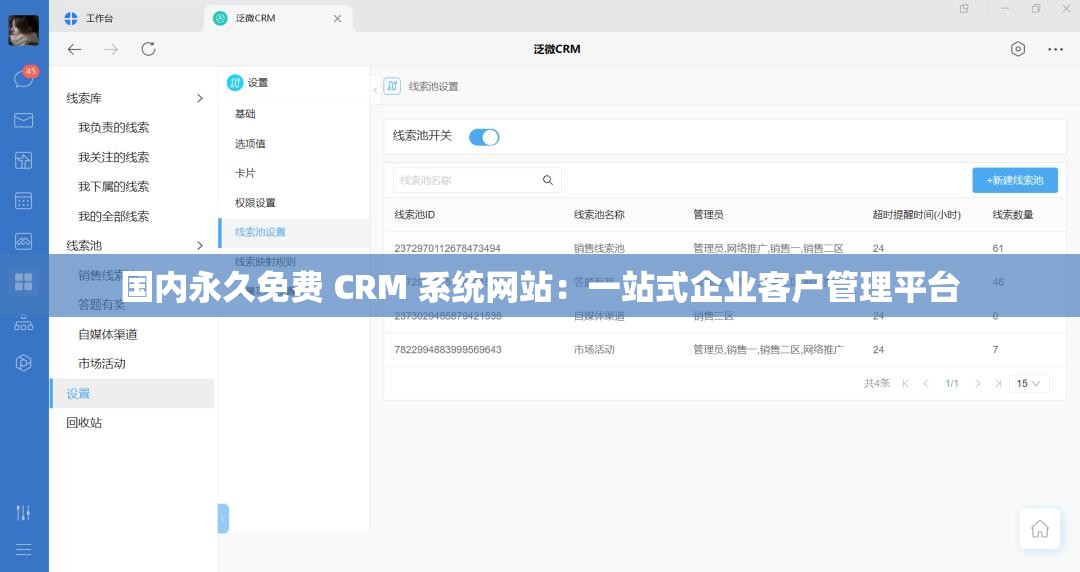Screen dimensions: 1080x572
Task: Click the 超时提醒时间(小时) column header
Action: tap(916, 214)
